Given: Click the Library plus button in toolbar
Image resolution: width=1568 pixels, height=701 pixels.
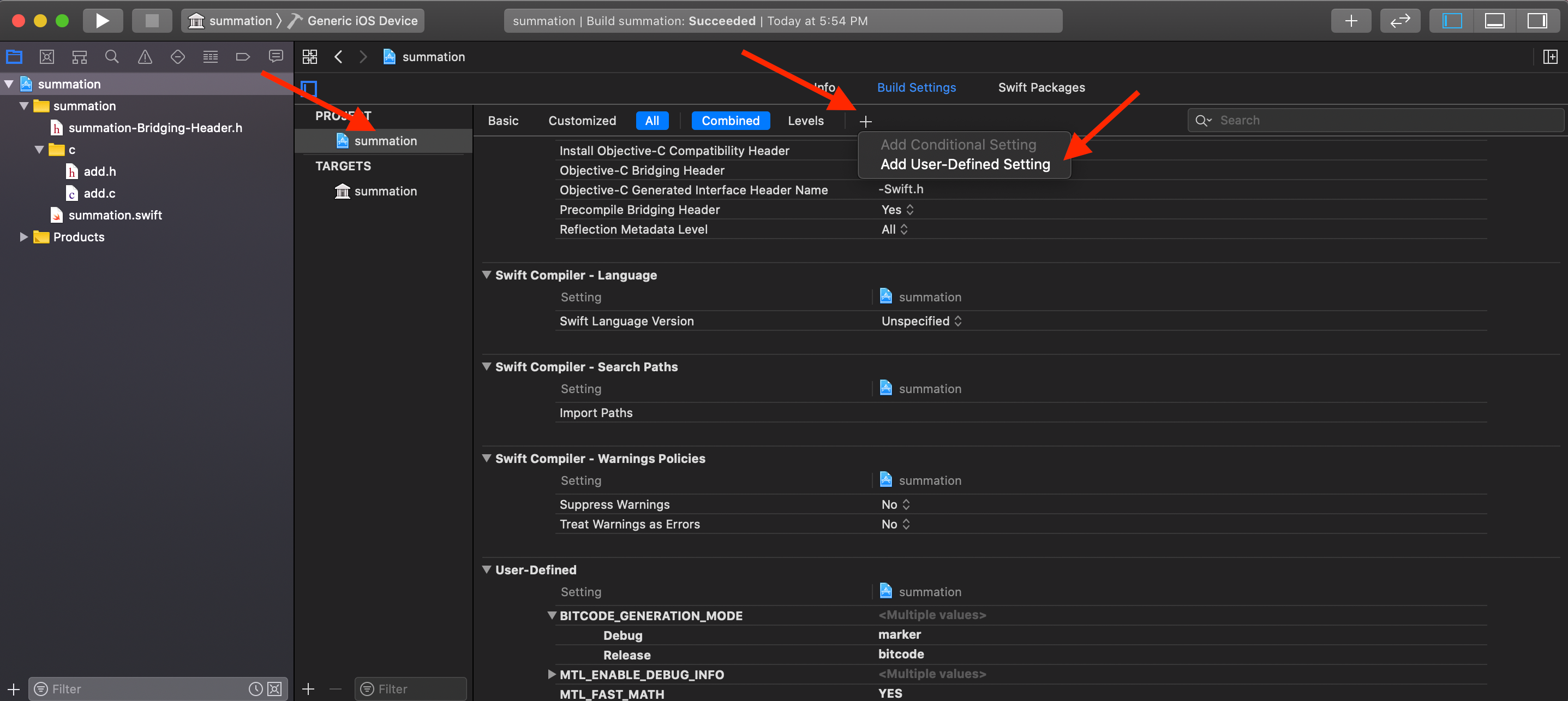Looking at the screenshot, I should 1351,21.
